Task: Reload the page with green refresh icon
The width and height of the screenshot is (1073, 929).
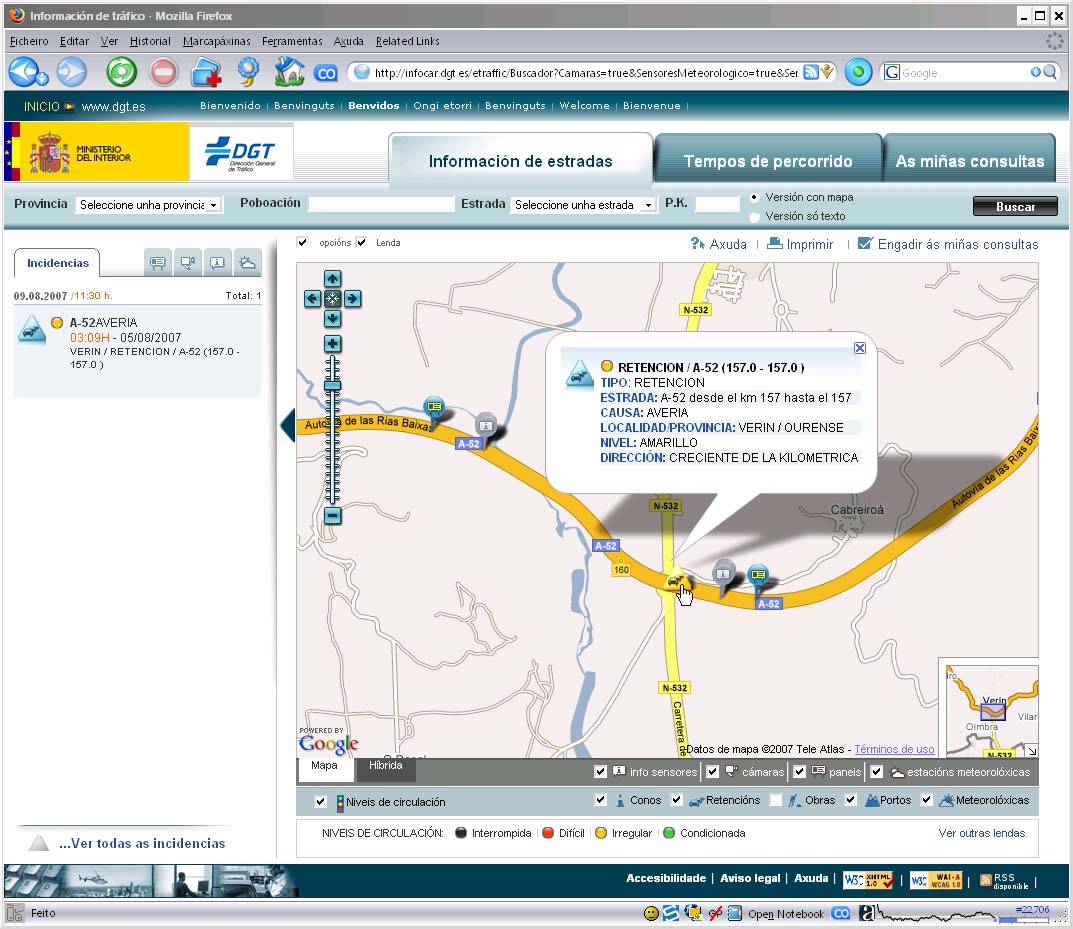Action: tap(122, 72)
